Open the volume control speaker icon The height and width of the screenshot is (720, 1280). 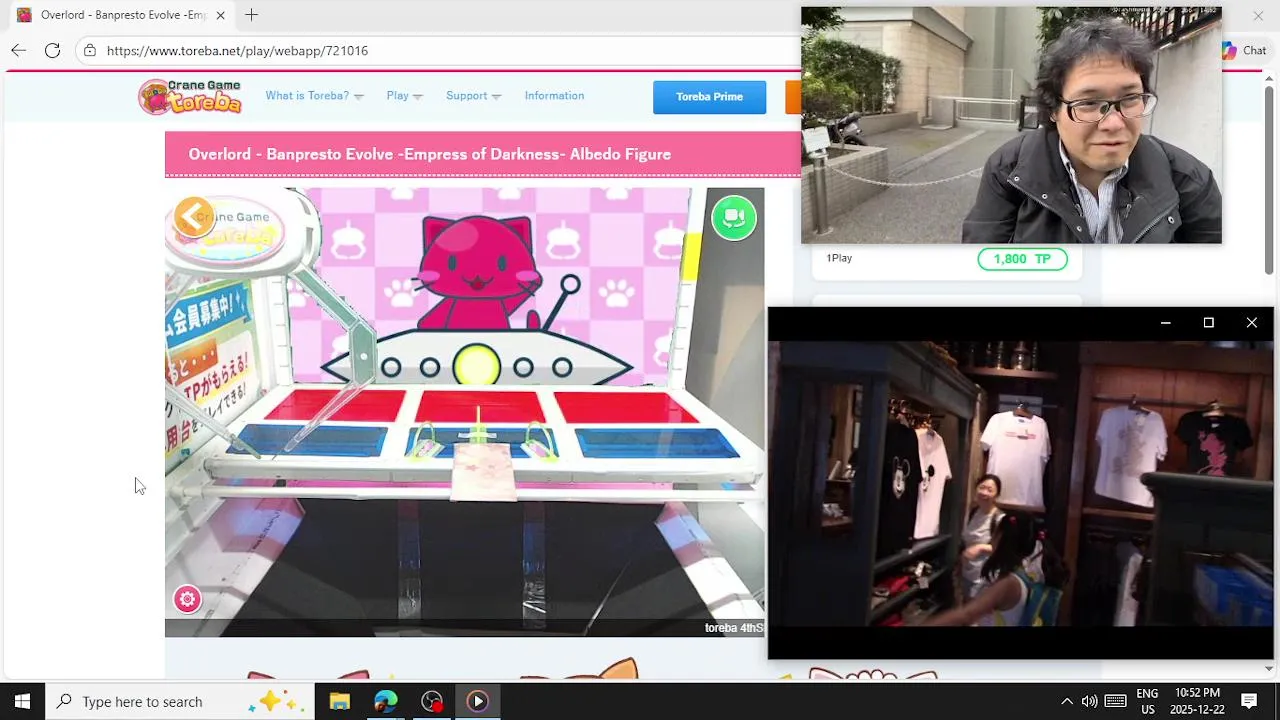[x=1089, y=701]
